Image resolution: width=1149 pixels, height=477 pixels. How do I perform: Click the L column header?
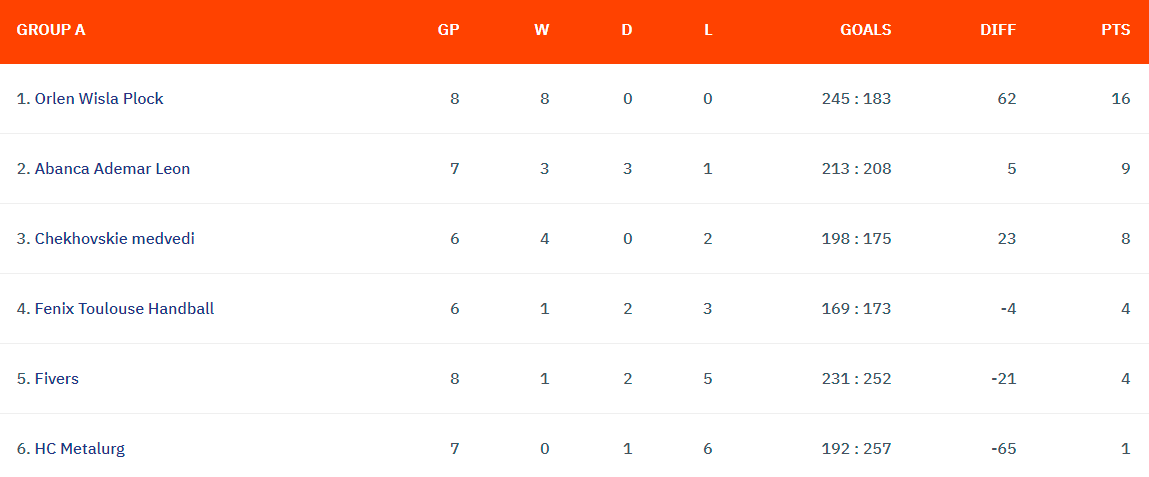708,30
